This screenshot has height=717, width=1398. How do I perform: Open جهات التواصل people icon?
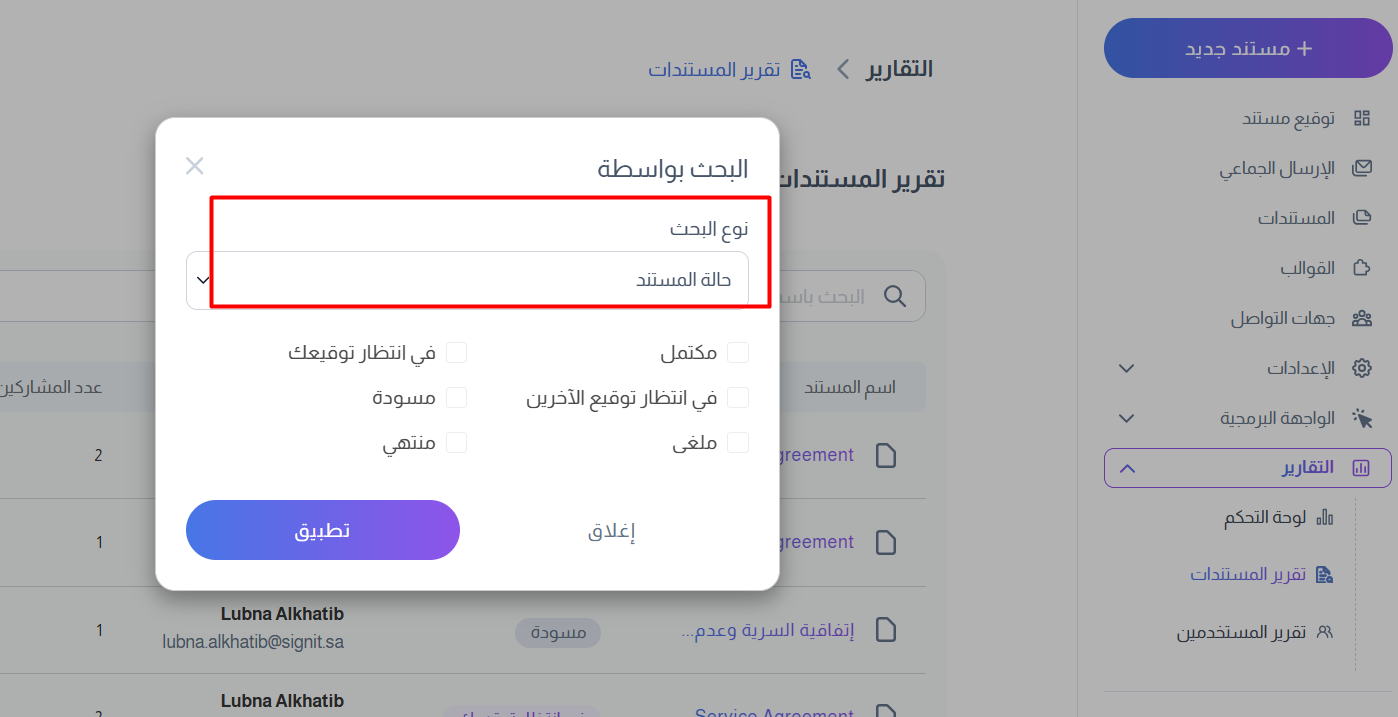1361,319
